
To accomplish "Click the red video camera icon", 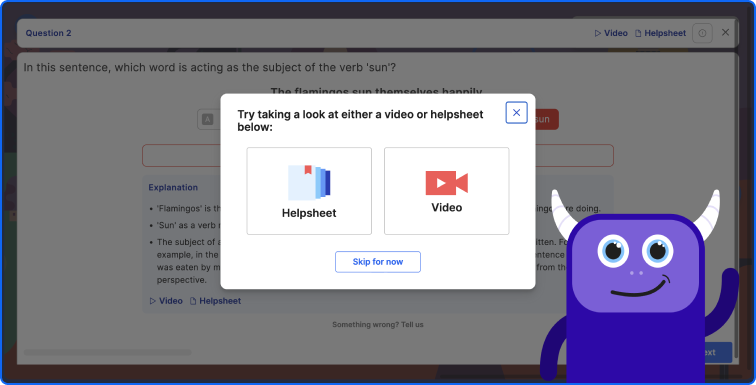I will coord(446,183).
